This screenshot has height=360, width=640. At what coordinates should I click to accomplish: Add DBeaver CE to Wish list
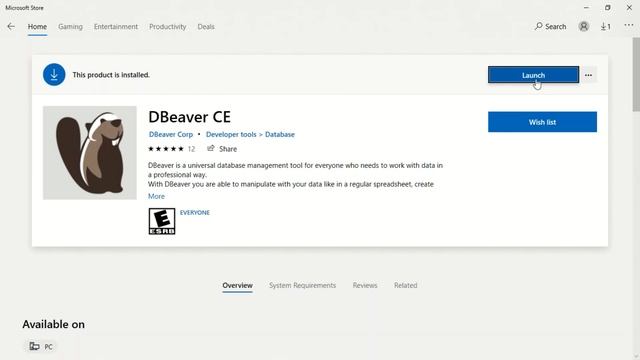click(x=542, y=122)
